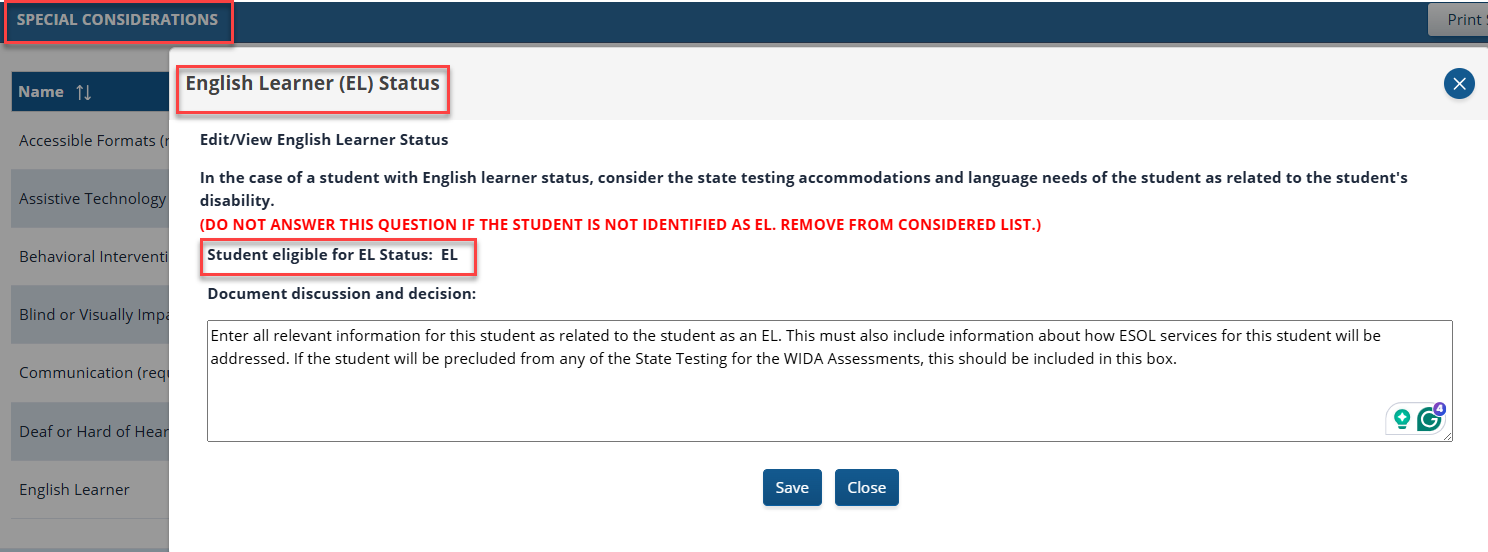The width and height of the screenshot is (1488, 552).
Task: Choose the Blind or Visually Impaired row
Action: pyautogui.click(x=92, y=315)
